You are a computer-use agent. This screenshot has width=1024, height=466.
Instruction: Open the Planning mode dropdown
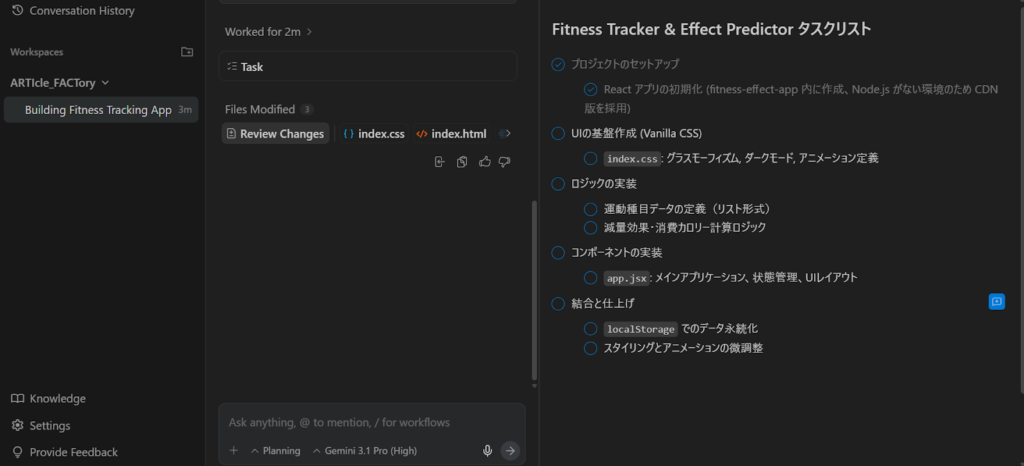click(275, 450)
